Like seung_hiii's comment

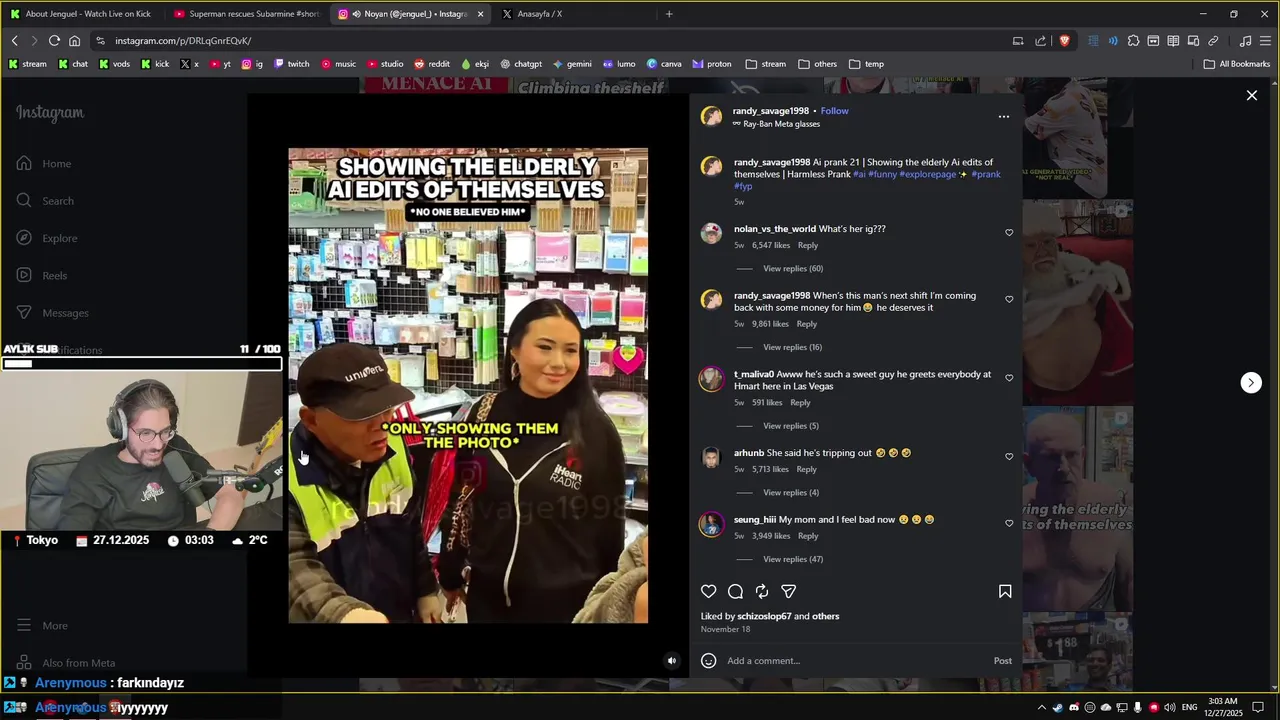(1009, 523)
